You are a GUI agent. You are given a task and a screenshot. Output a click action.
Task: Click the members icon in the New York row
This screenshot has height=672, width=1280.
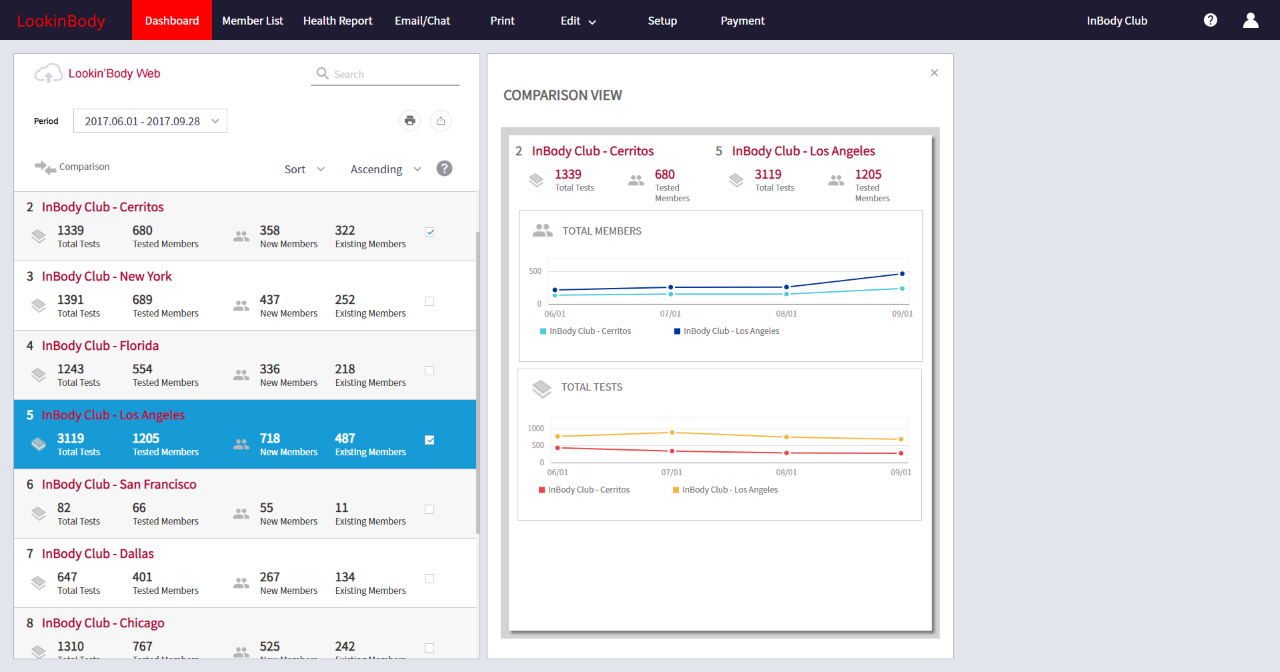tap(241, 306)
